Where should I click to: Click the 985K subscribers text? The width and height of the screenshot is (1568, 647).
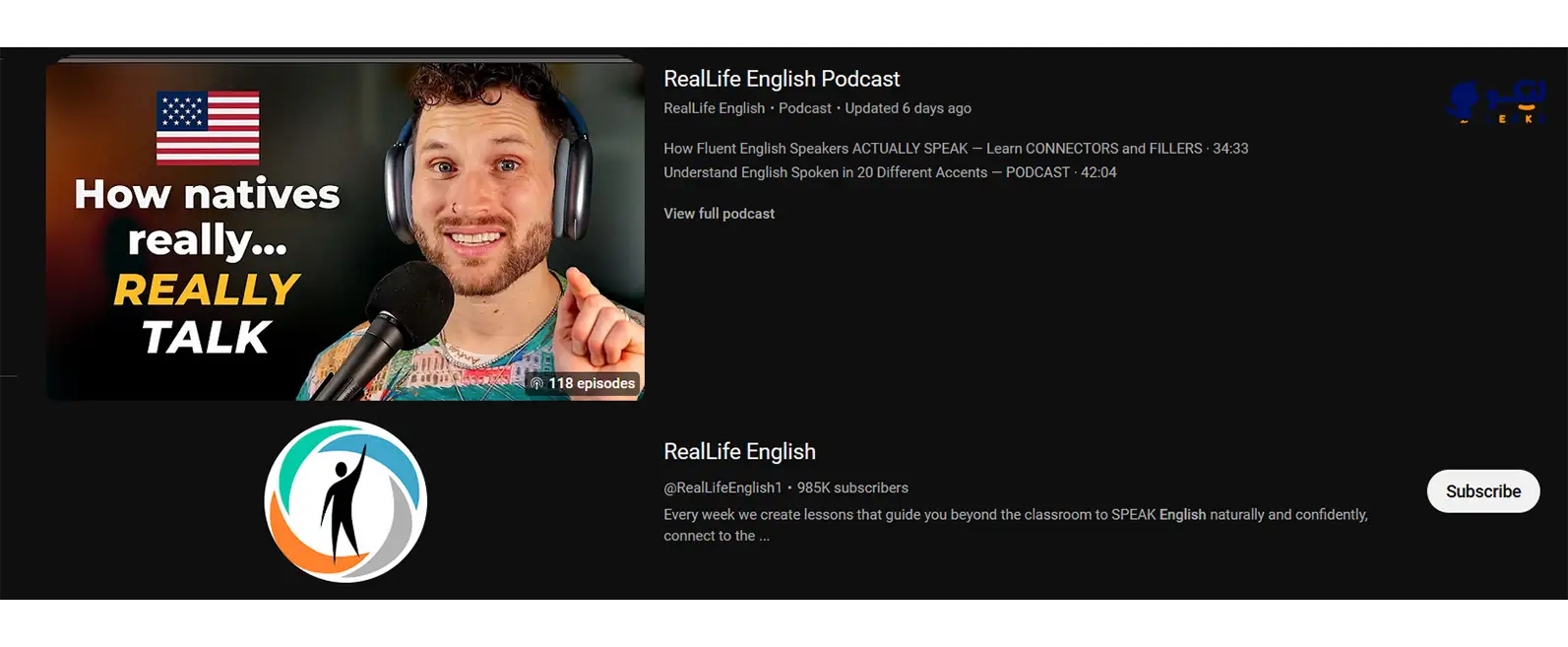pos(852,487)
